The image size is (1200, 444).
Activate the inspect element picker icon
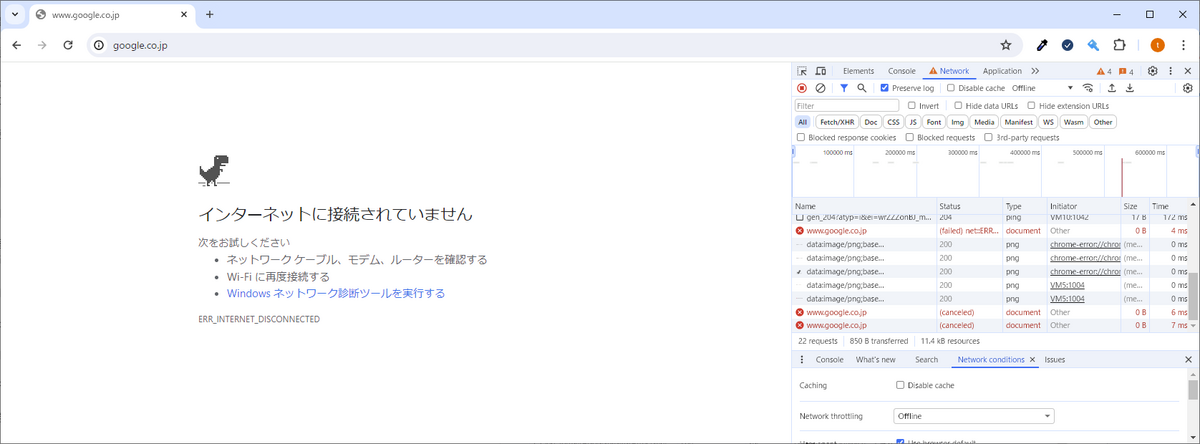coord(802,71)
